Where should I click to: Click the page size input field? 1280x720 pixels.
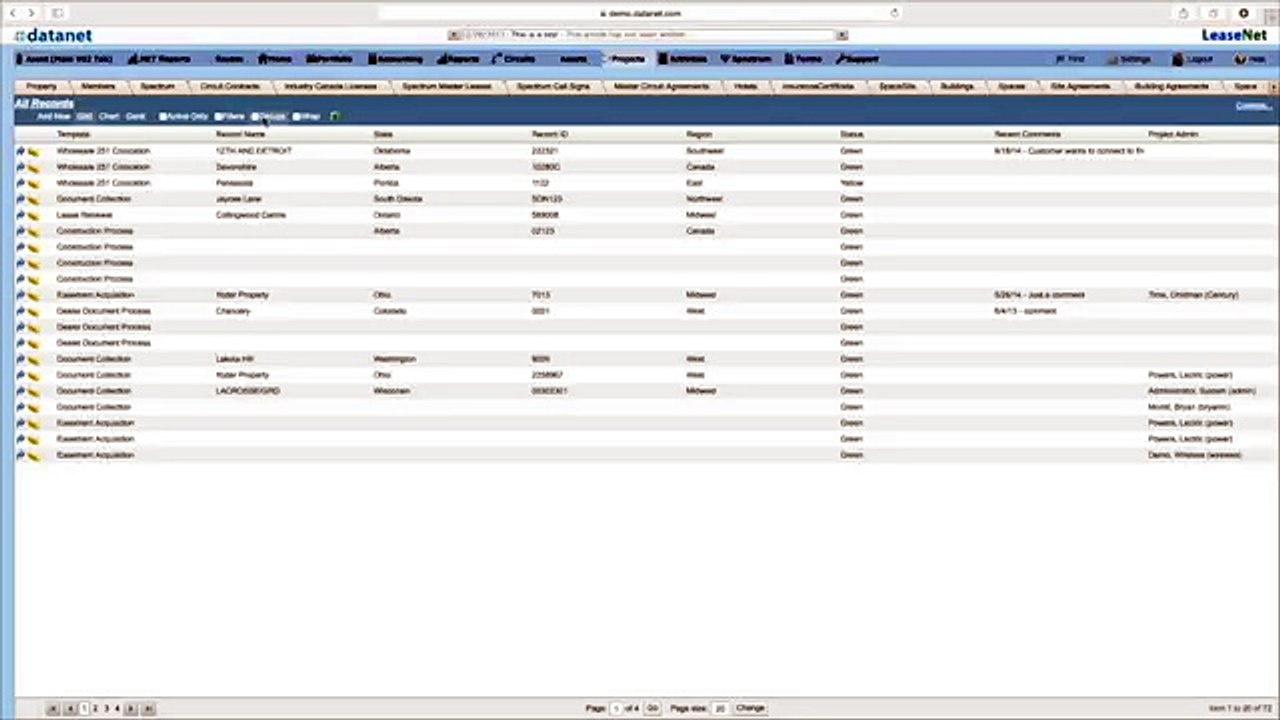(719, 708)
